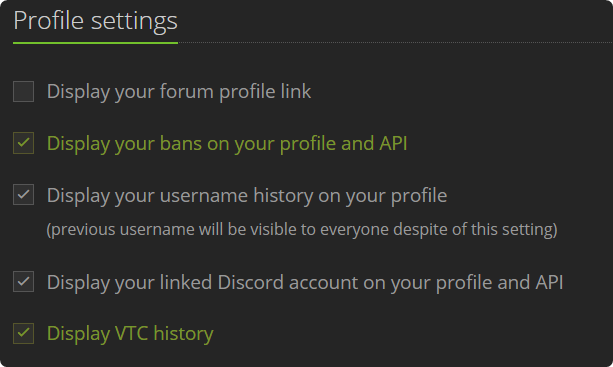
Task: Click the 'Display your bans on your profile and API' label
Action: tap(227, 144)
